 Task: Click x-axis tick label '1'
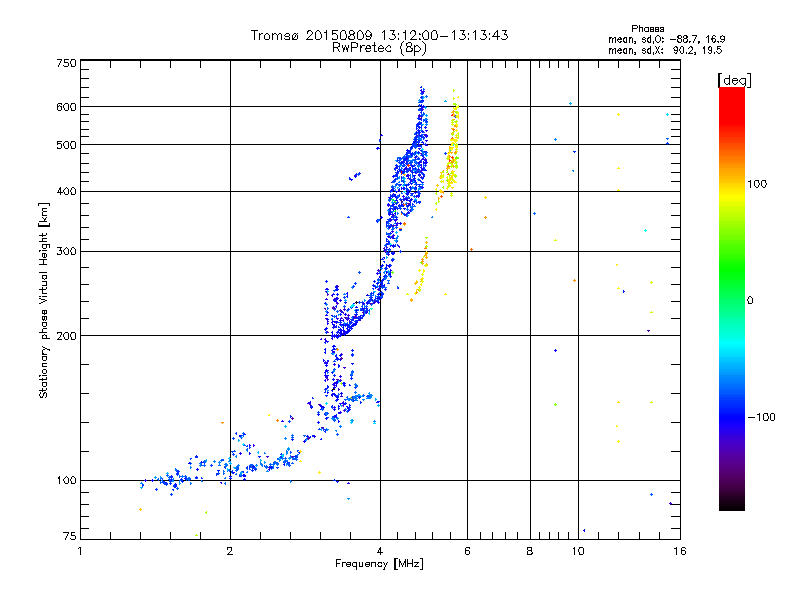point(80,551)
